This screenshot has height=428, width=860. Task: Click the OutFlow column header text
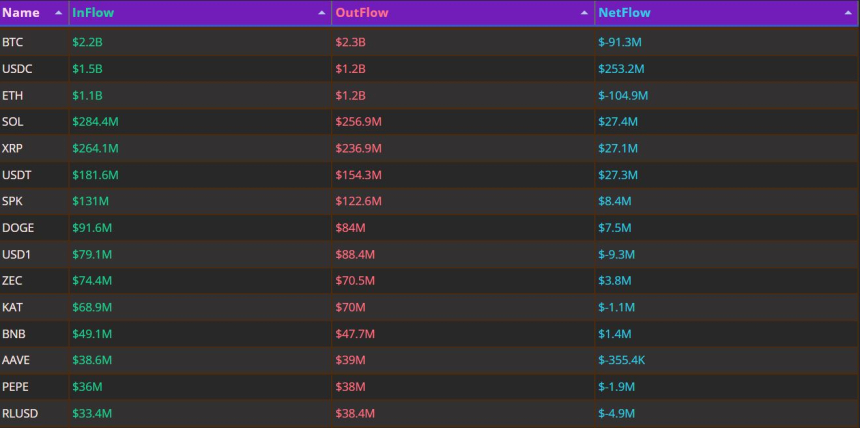(x=361, y=13)
